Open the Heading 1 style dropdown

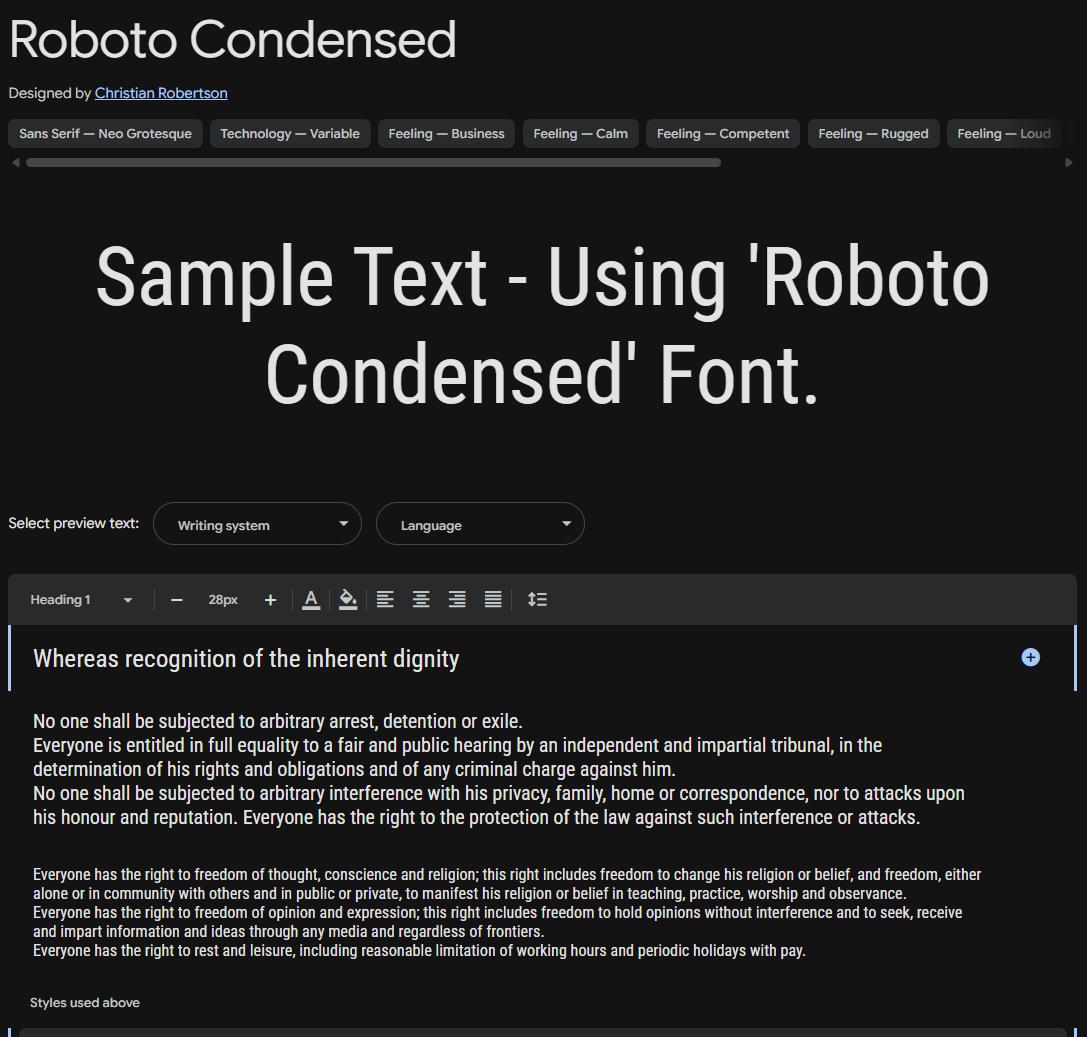click(81, 600)
